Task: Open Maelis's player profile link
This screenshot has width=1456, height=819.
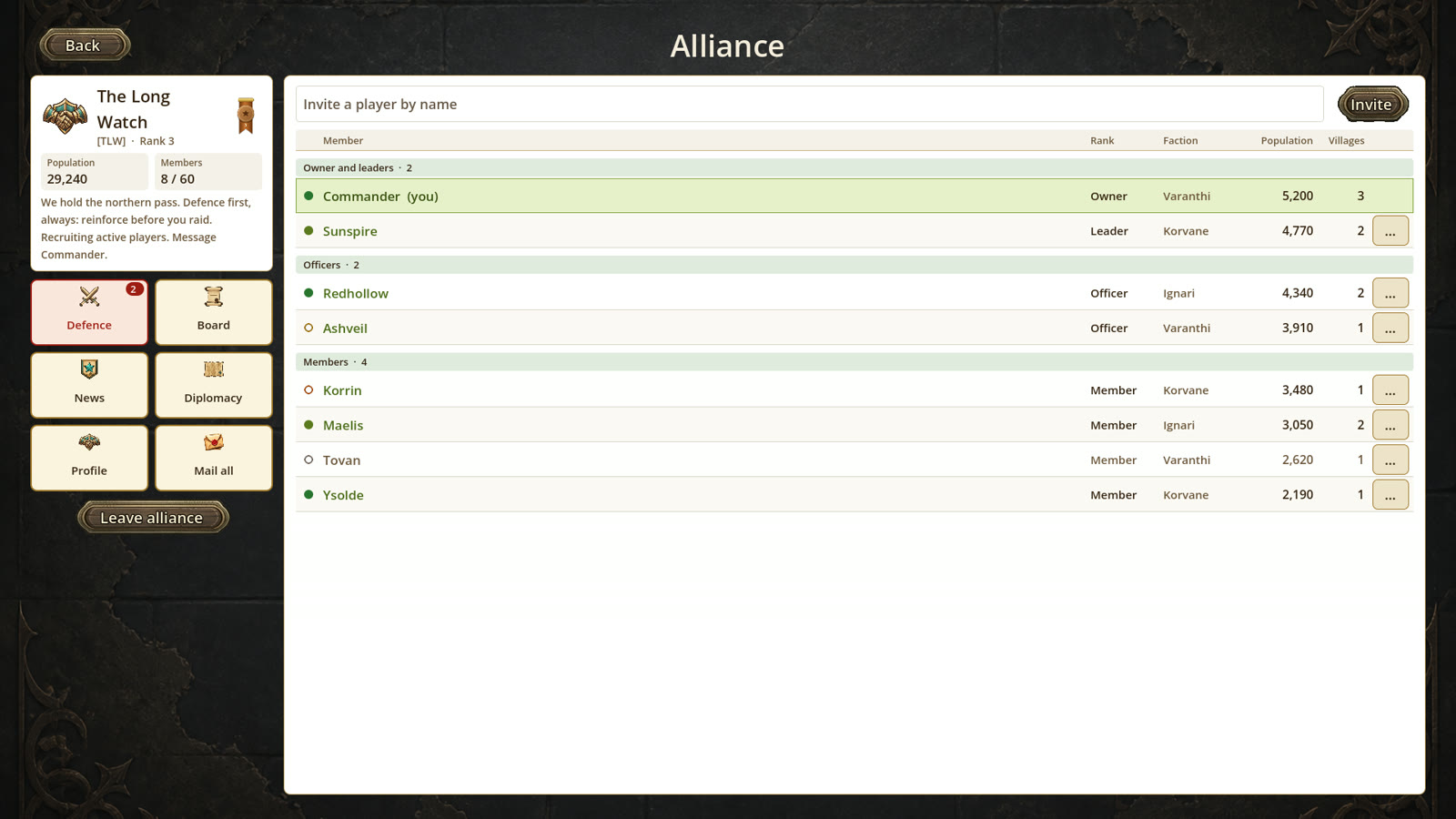Action: 343,425
